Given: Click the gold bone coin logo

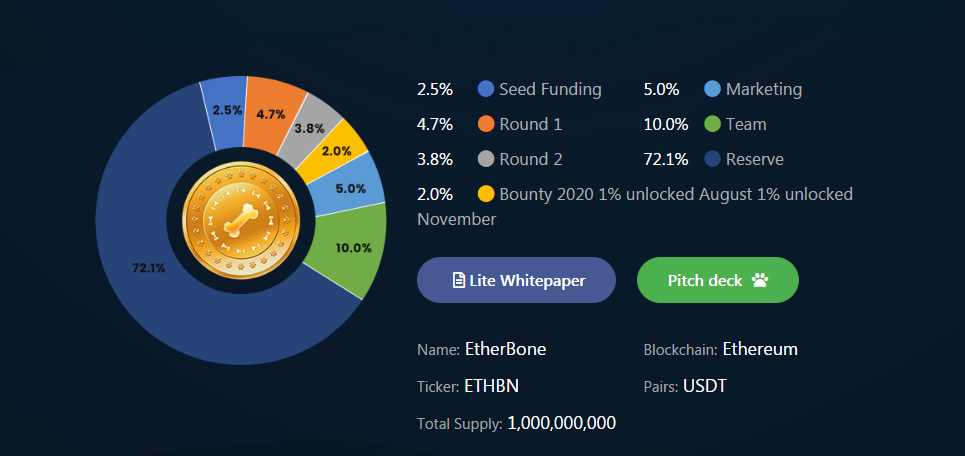Looking at the screenshot, I should tap(241, 220).
